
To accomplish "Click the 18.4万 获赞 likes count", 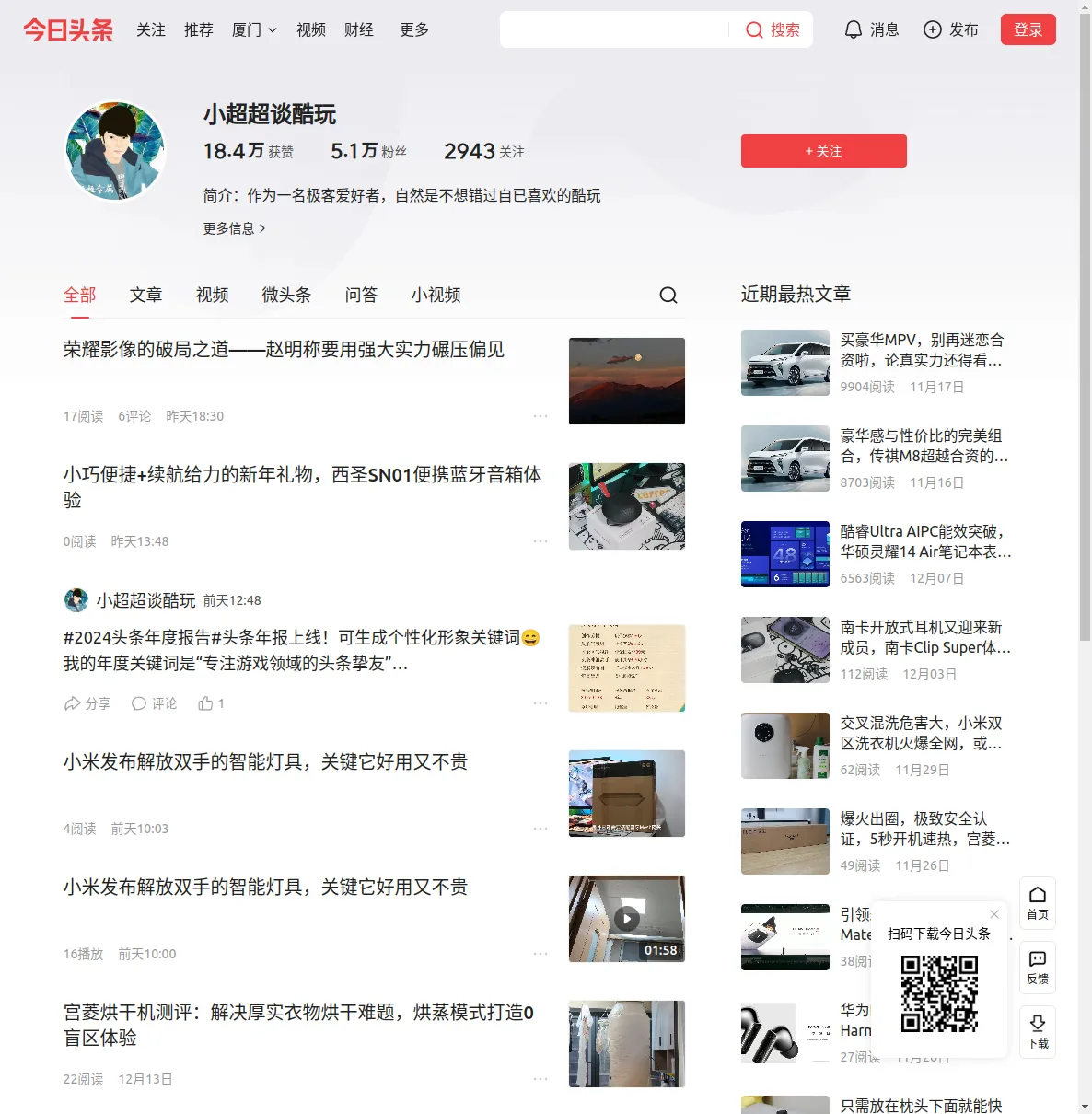I will click(249, 151).
